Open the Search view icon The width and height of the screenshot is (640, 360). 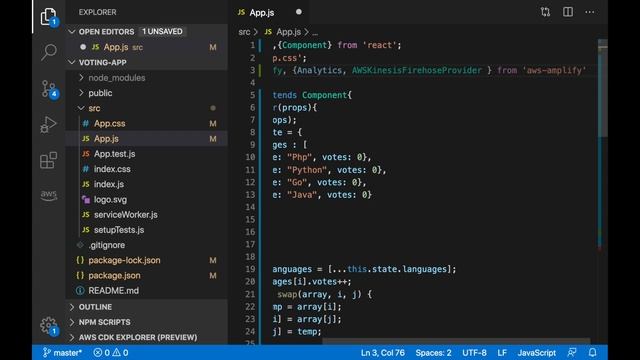pos(49,52)
